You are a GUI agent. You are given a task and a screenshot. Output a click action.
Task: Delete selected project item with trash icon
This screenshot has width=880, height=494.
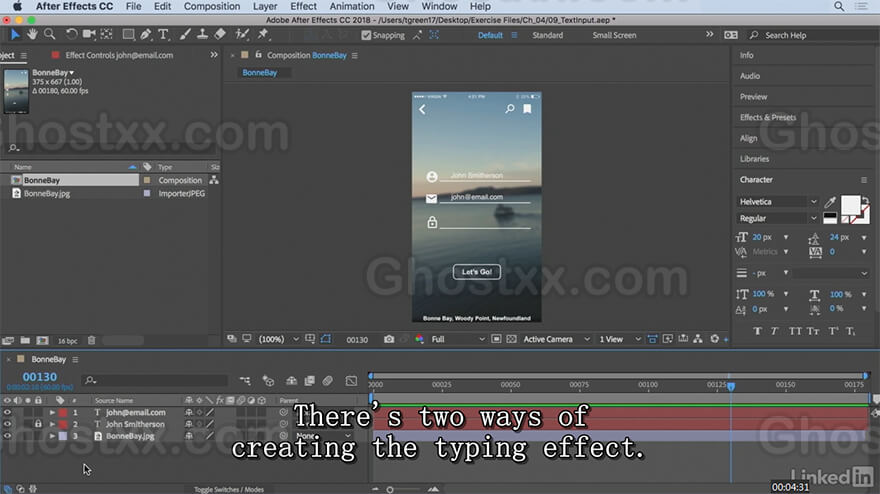pyautogui.click(x=91, y=340)
